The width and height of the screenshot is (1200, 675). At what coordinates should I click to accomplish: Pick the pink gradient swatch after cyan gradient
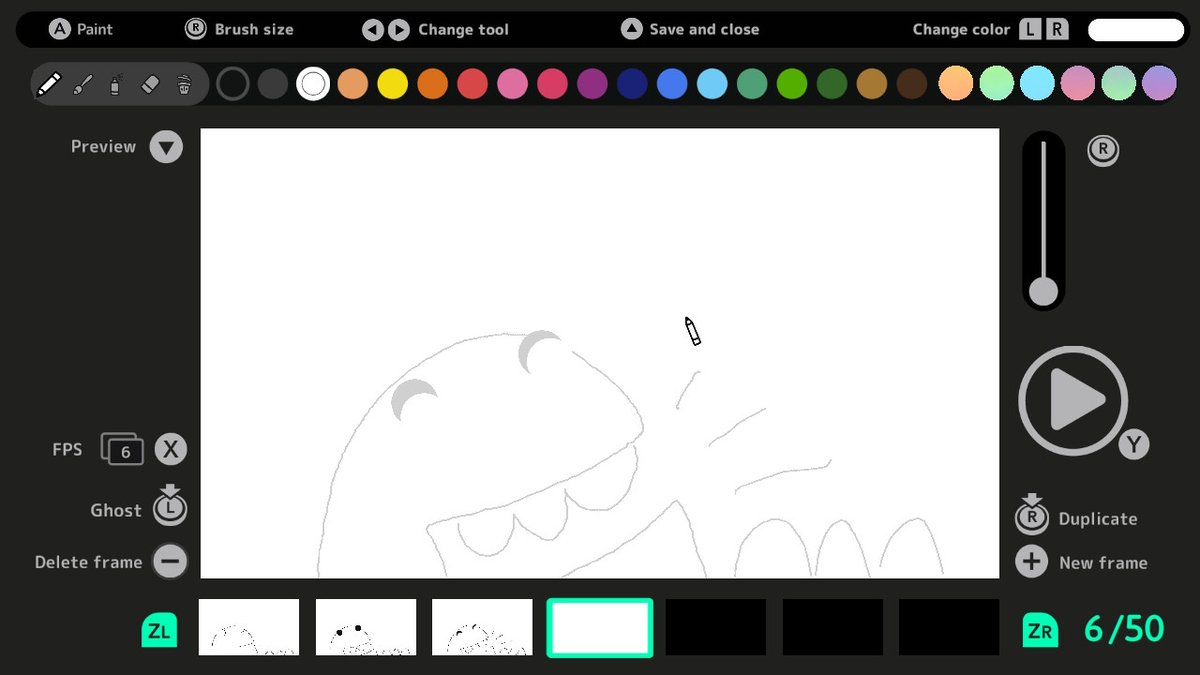[x=1078, y=83]
